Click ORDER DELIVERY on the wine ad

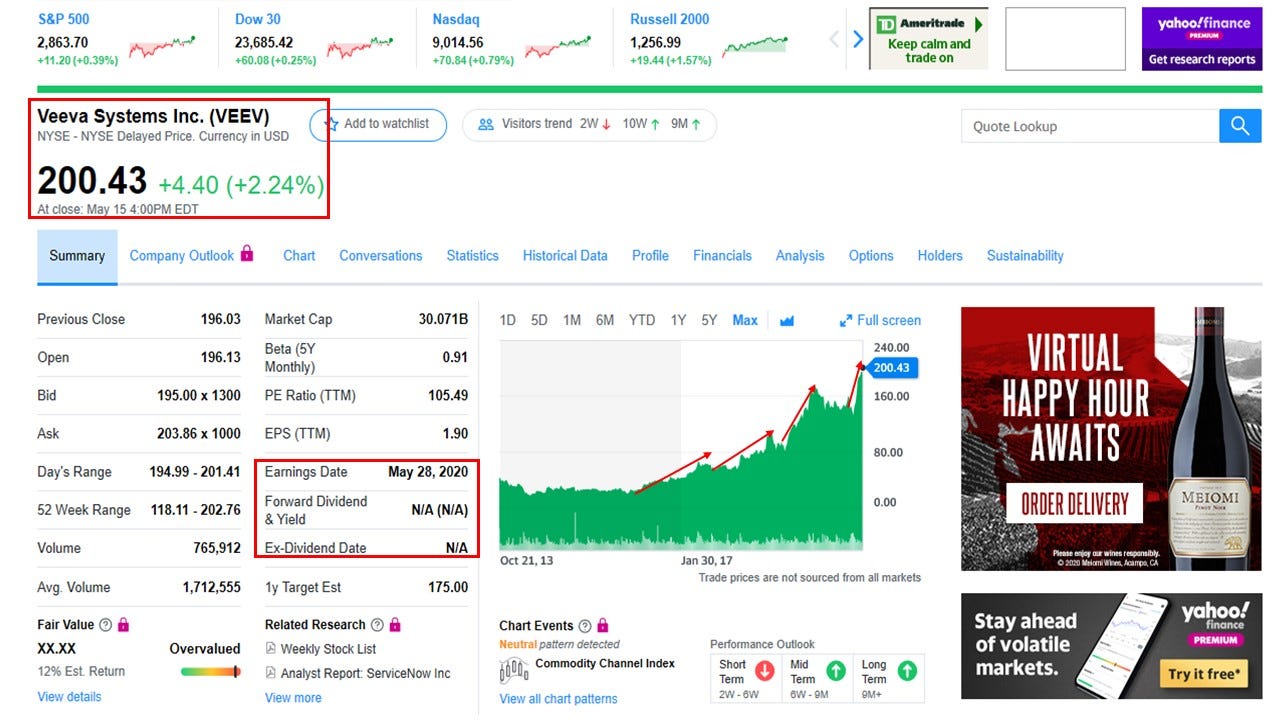[x=1074, y=503]
